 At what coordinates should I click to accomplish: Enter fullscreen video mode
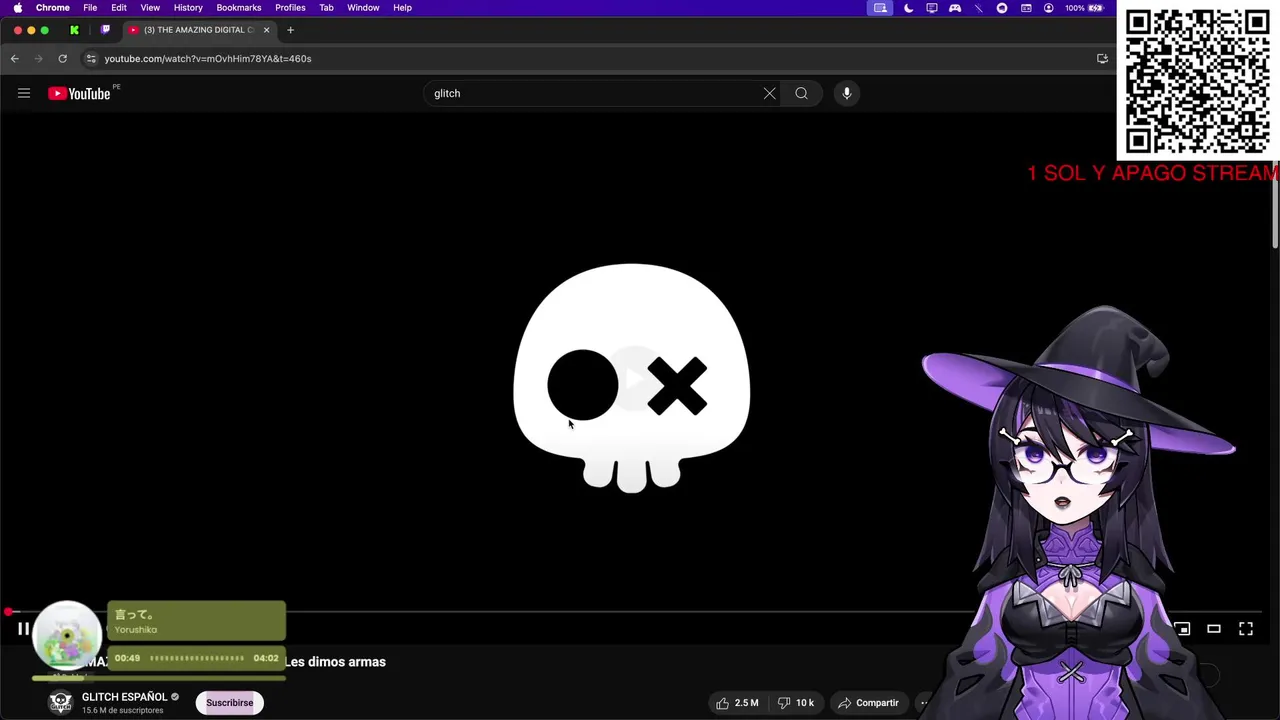[x=1246, y=629]
